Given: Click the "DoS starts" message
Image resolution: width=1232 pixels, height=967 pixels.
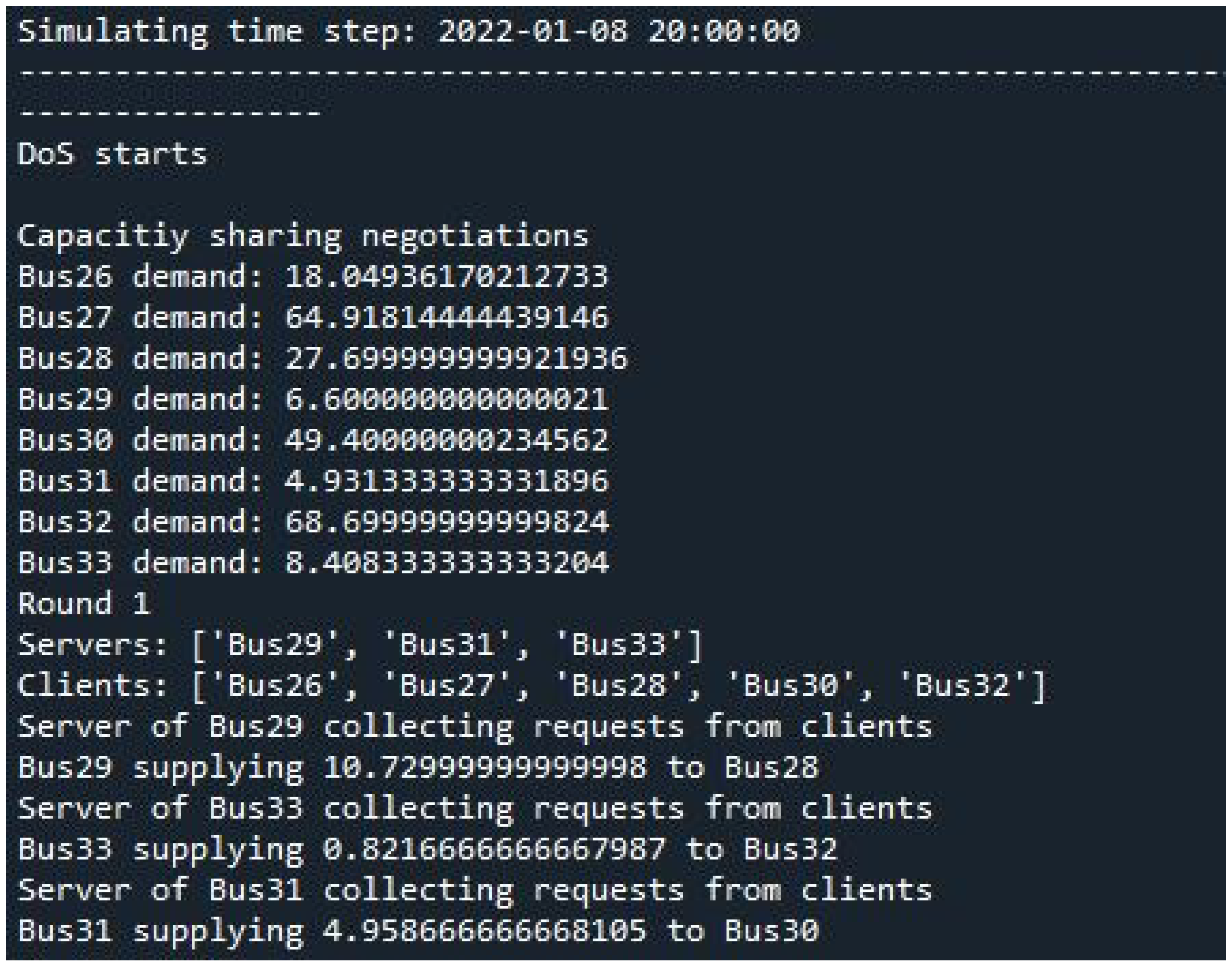Looking at the screenshot, I should (x=112, y=154).
